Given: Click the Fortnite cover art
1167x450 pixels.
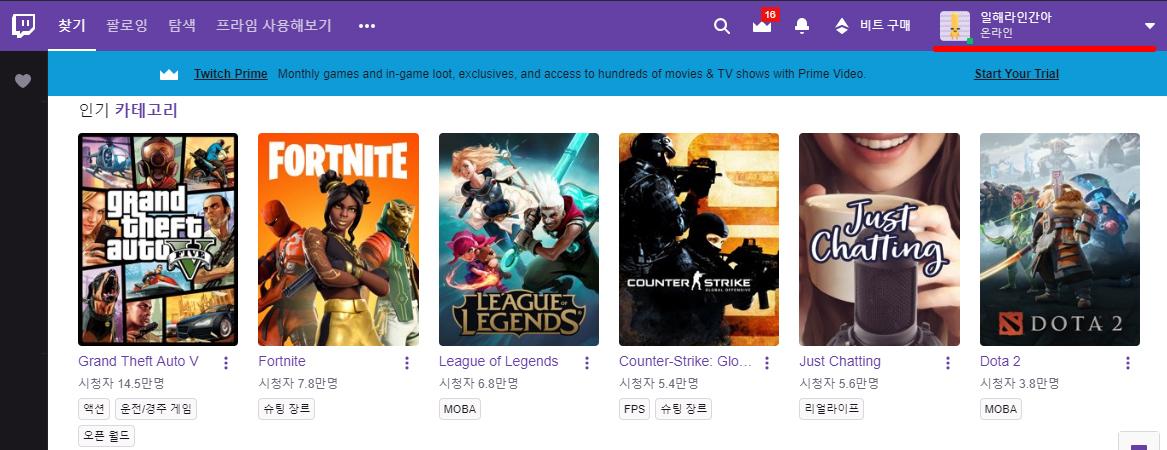Looking at the screenshot, I should [x=339, y=240].
